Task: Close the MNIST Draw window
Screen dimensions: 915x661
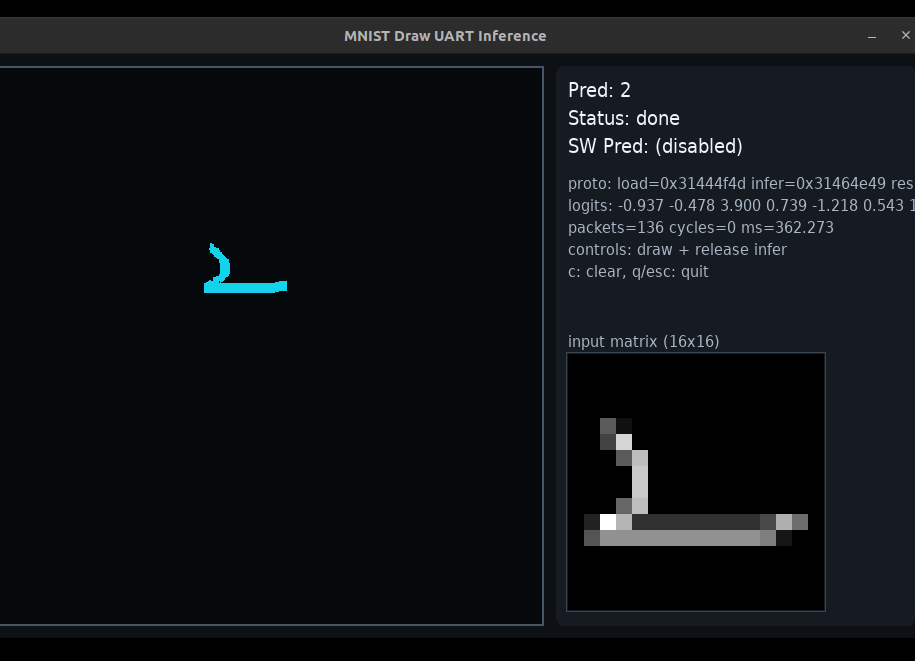Action: (905, 36)
